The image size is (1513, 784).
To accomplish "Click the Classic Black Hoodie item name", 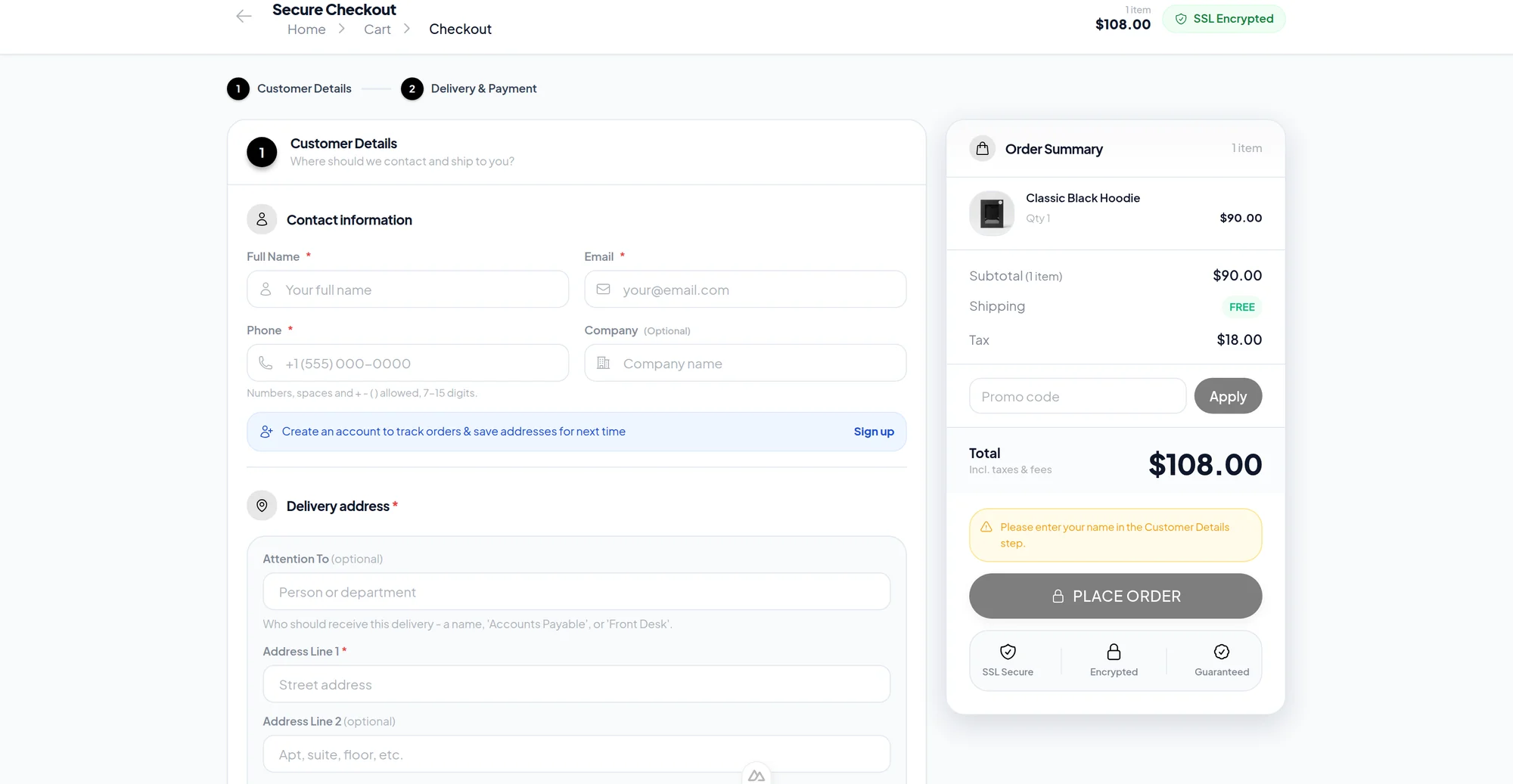I will tap(1083, 198).
